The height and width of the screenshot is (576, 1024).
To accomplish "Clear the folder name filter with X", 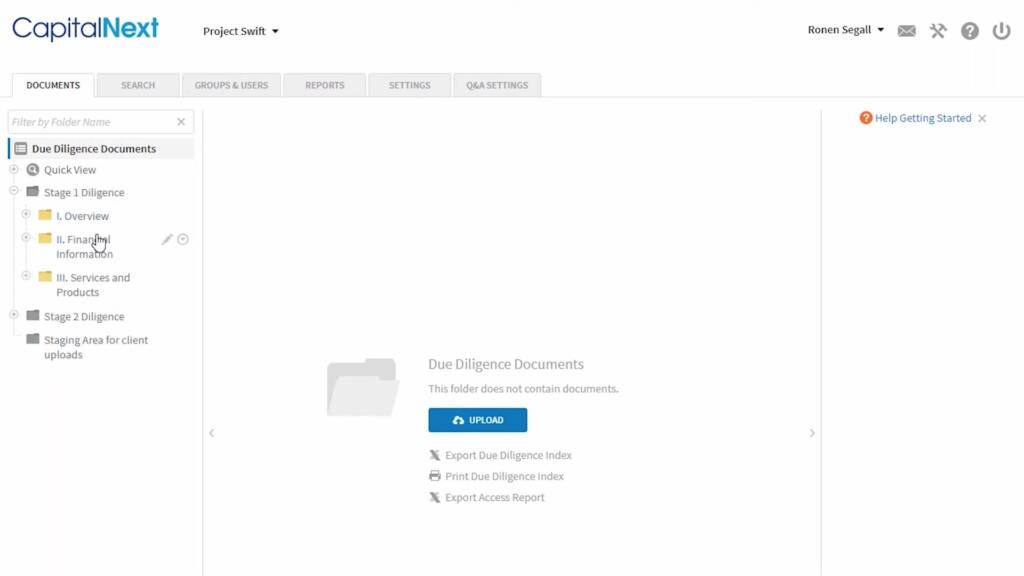I will coord(181,122).
